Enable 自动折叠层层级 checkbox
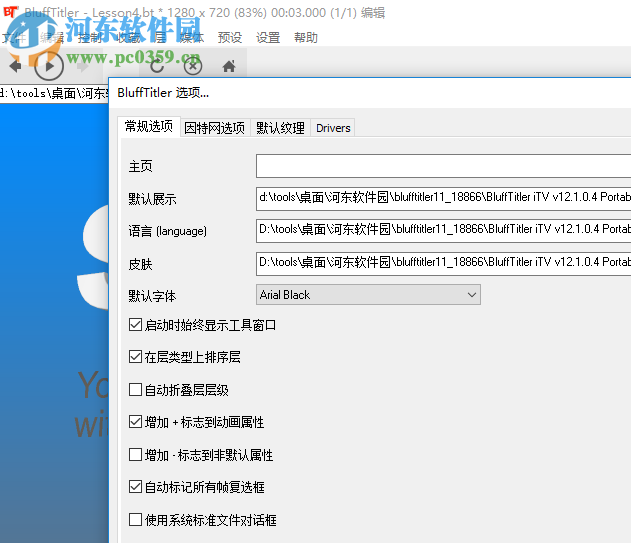631x543 pixels. 135,389
